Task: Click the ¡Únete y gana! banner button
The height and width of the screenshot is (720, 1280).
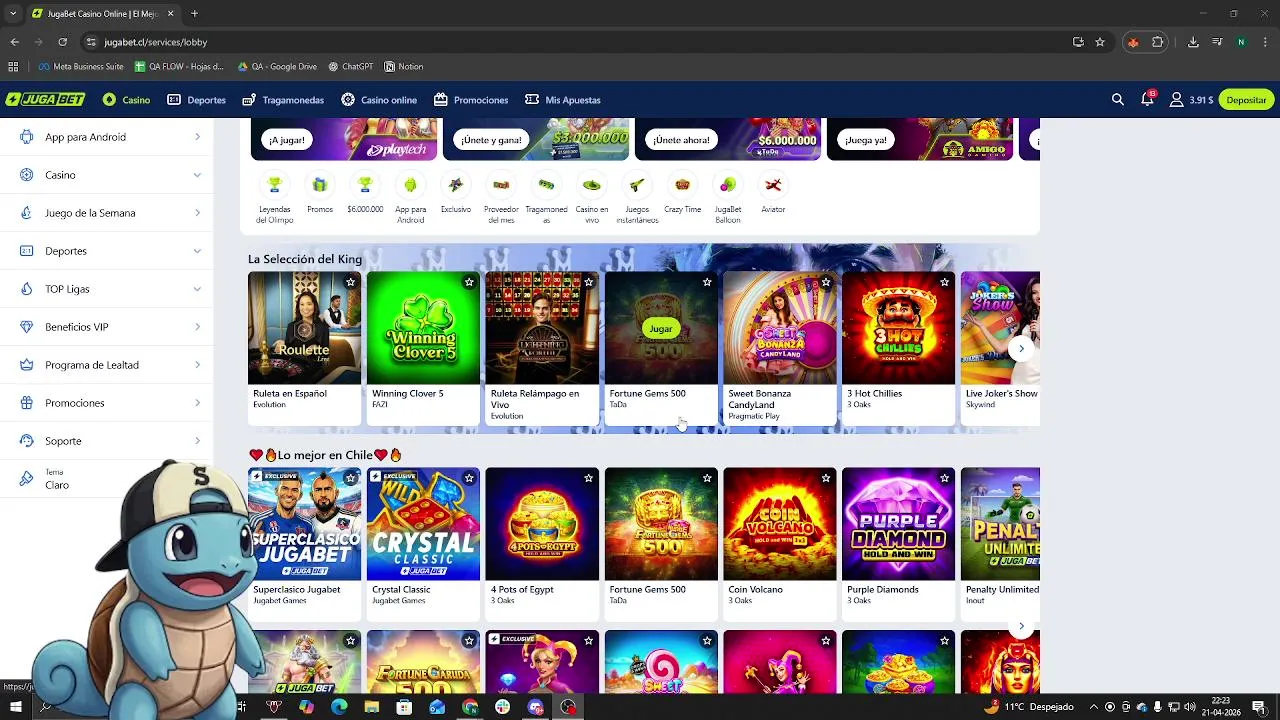Action: point(490,140)
